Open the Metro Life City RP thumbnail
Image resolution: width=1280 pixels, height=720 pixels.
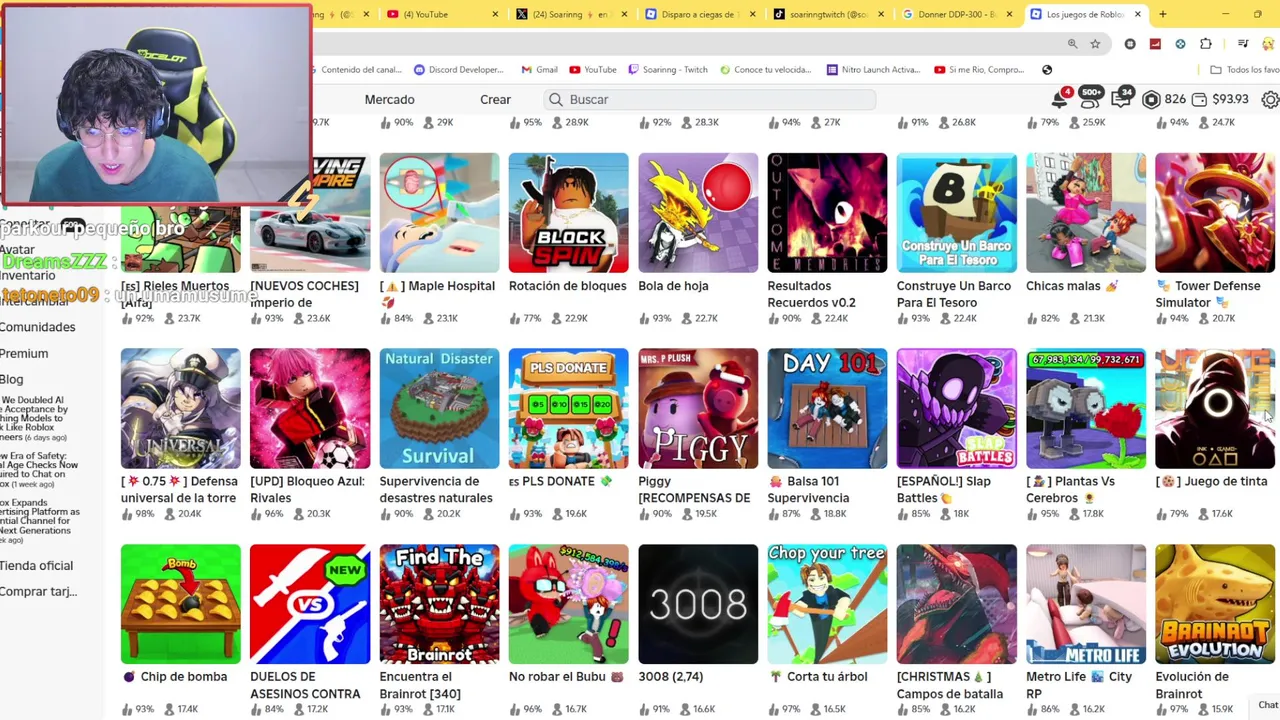click(1086, 604)
